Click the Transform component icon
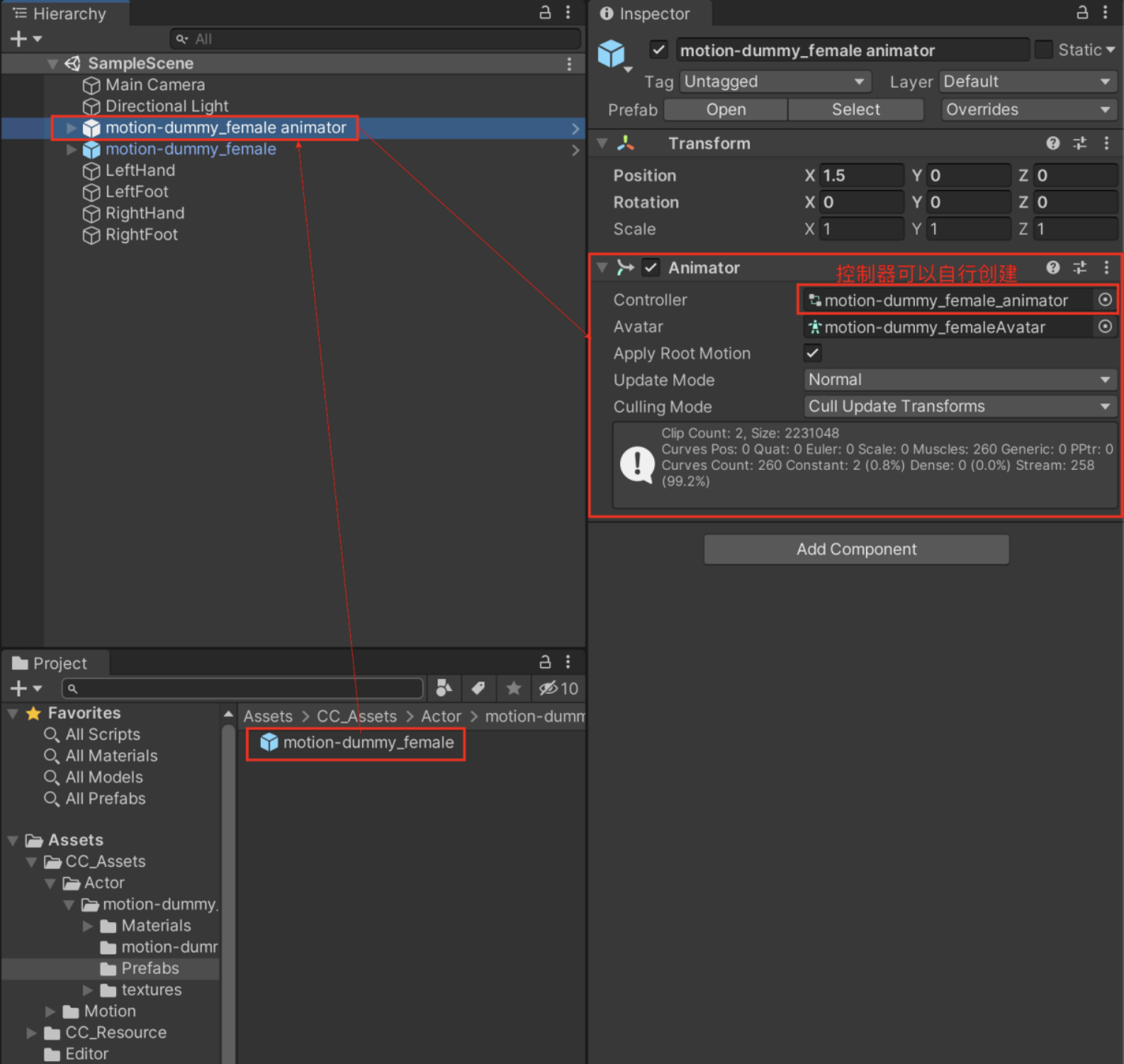This screenshot has height=1064, width=1124. pos(625,143)
